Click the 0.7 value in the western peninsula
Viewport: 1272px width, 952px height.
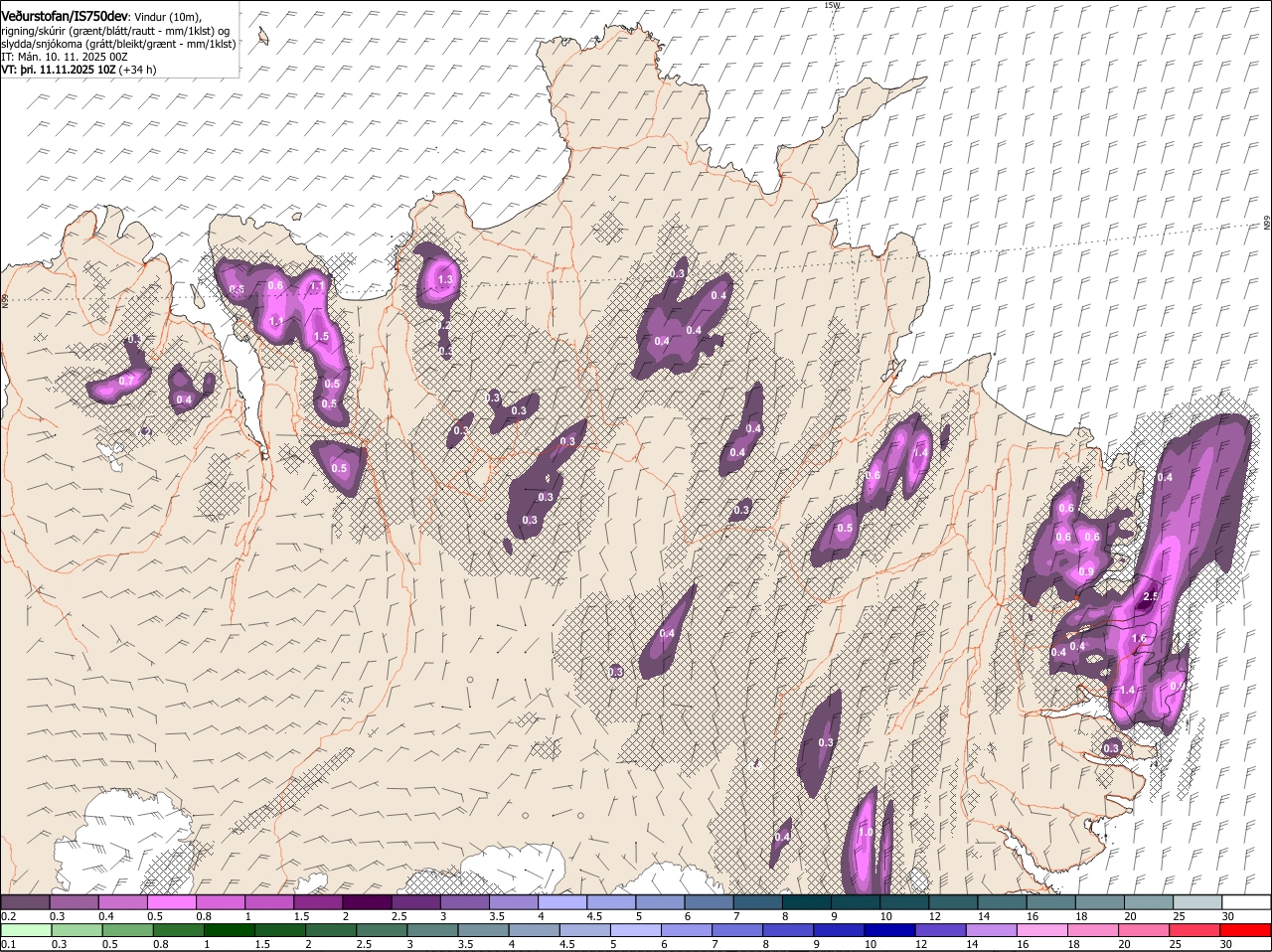126,381
